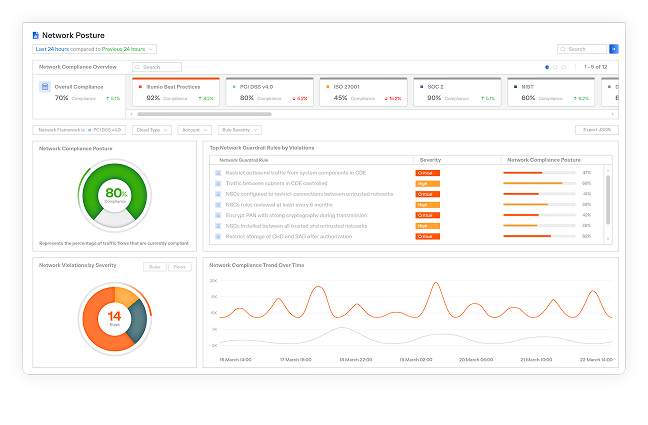Open rule Encrypt PAN with strong cryptography
This screenshot has width=648, height=425.
(296, 215)
